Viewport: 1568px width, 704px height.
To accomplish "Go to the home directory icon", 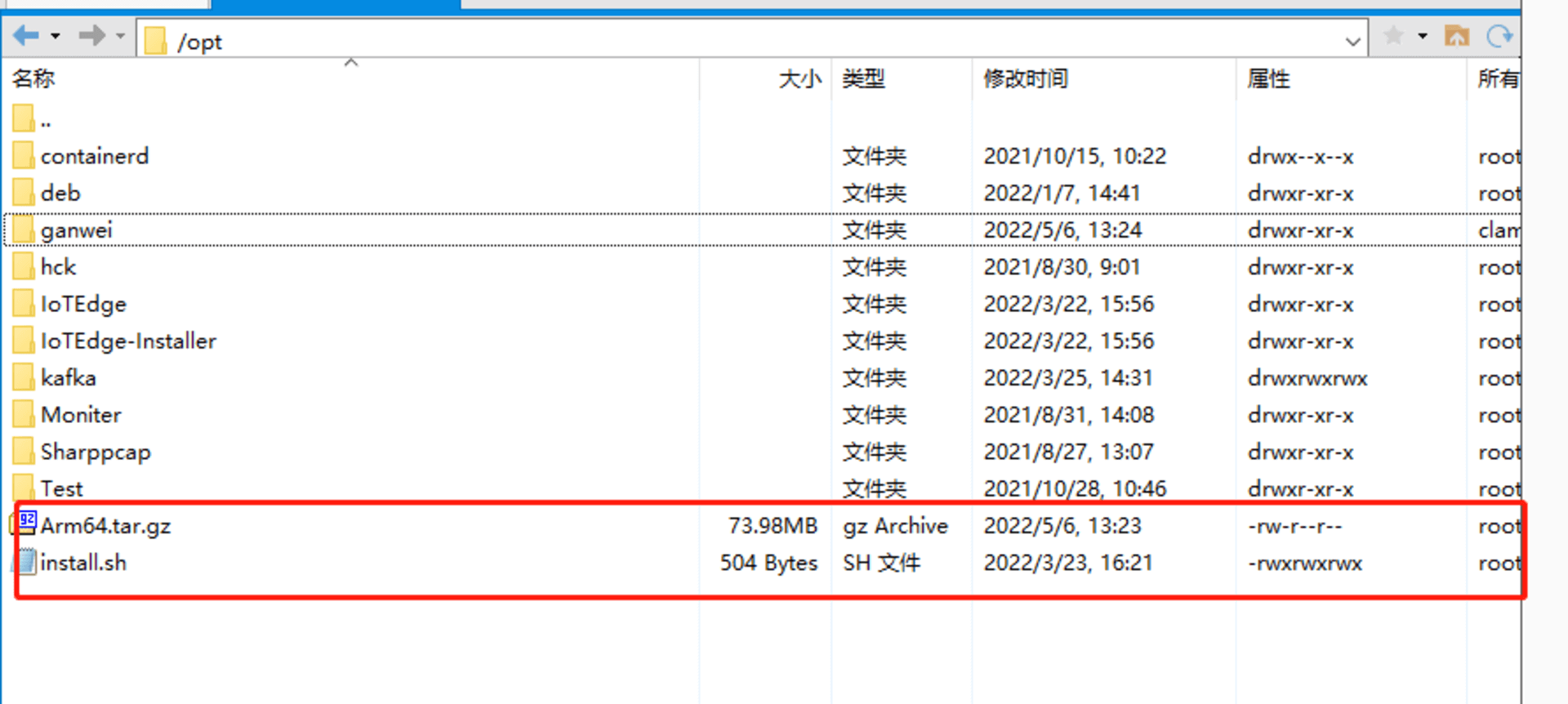I will point(1457,36).
